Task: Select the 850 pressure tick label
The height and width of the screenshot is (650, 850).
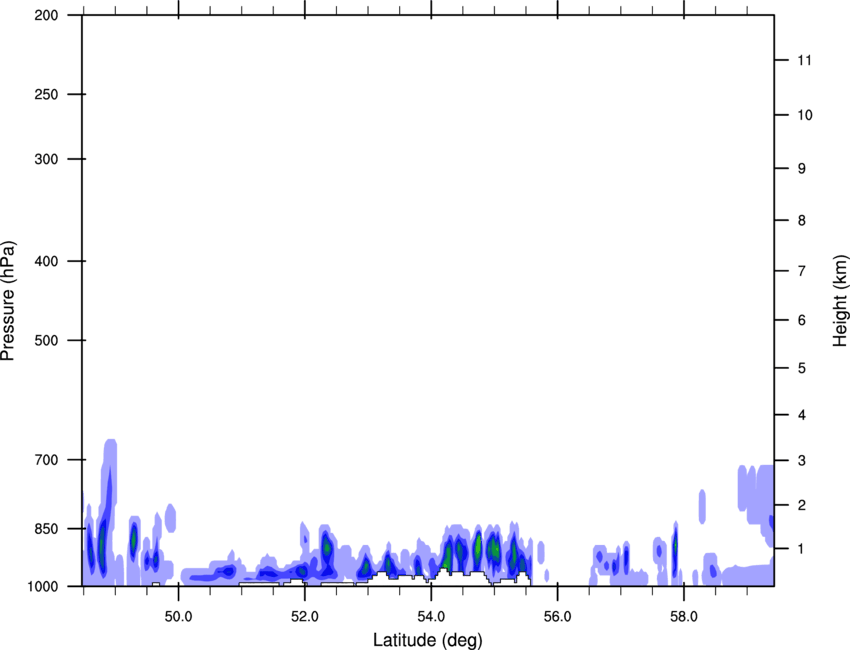Action: [46, 529]
